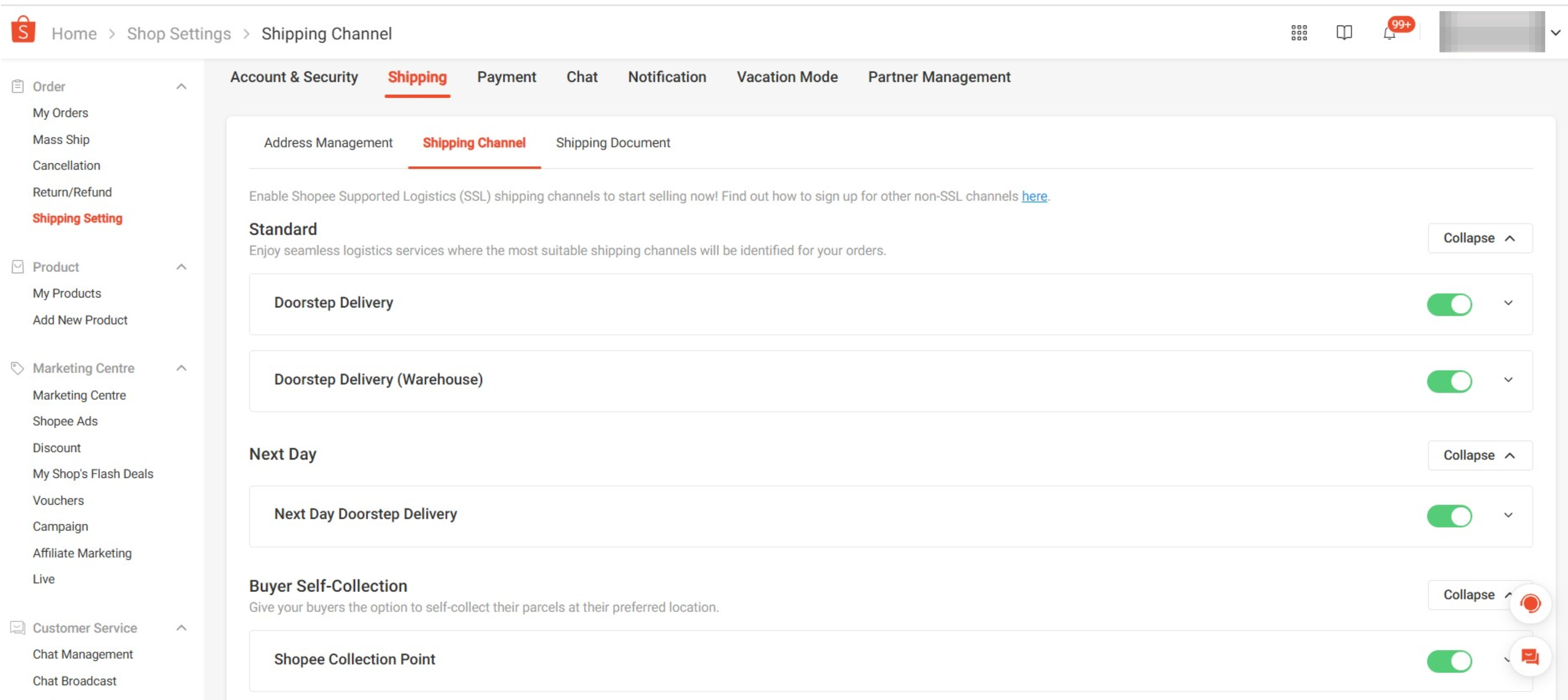Image resolution: width=1568 pixels, height=700 pixels.
Task: Switch to the Payment tab
Action: pyautogui.click(x=507, y=77)
